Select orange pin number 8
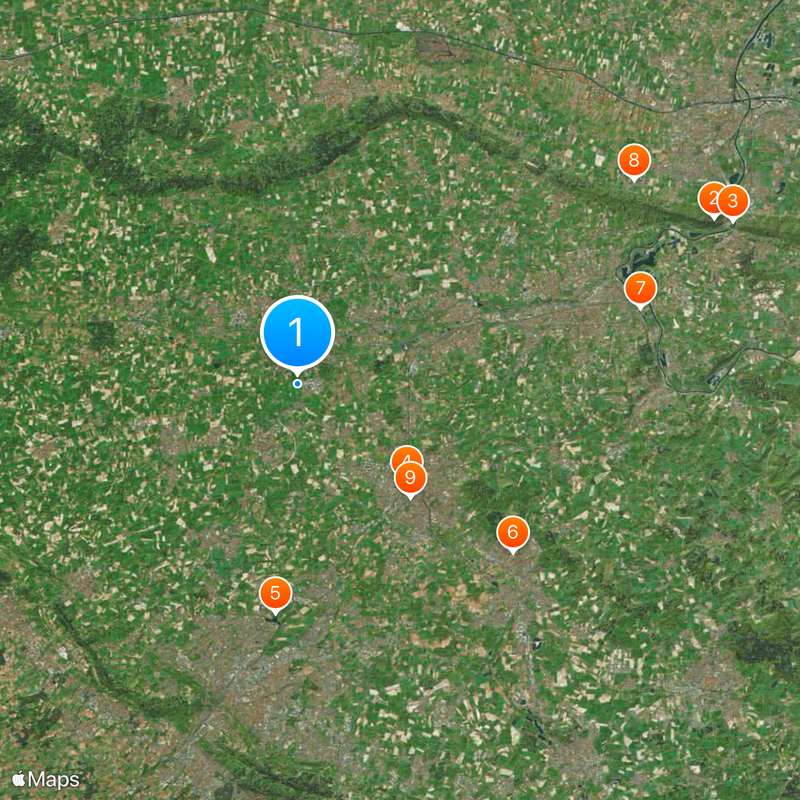This screenshot has width=800, height=800. tap(634, 161)
